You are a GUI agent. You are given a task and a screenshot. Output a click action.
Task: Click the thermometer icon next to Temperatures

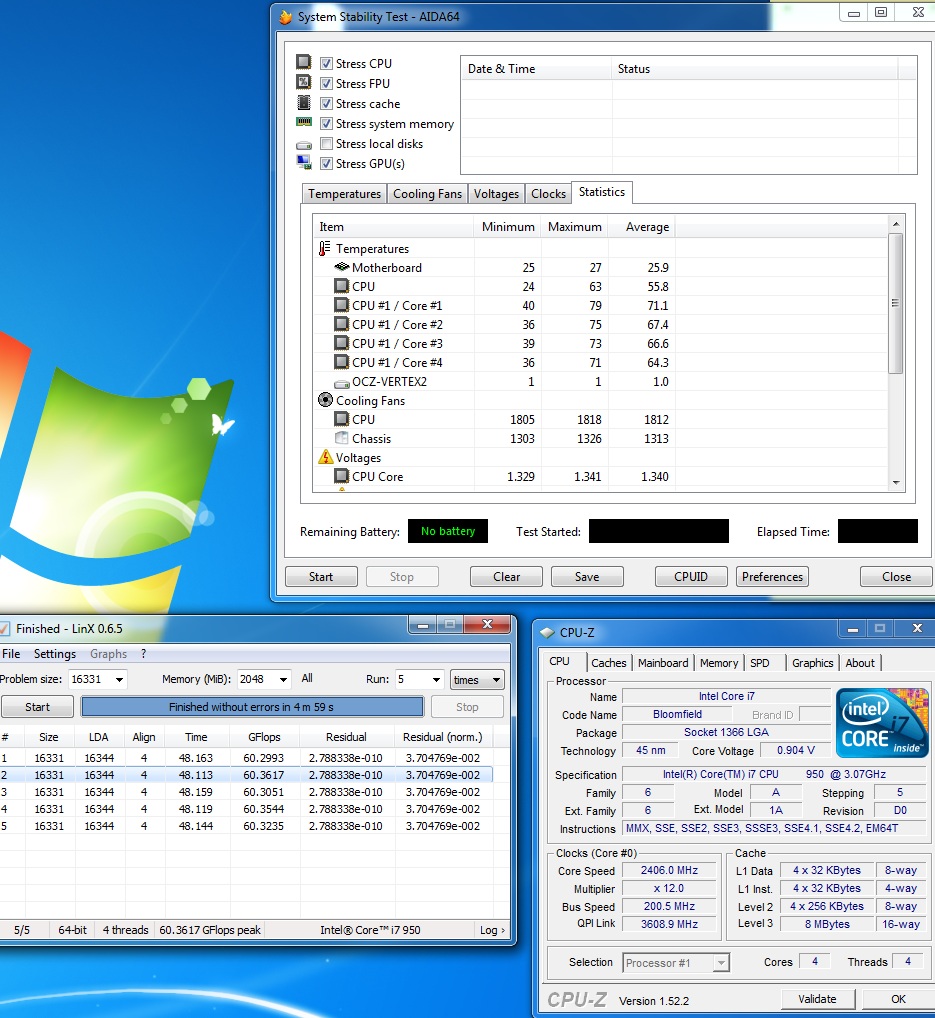coord(325,249)
